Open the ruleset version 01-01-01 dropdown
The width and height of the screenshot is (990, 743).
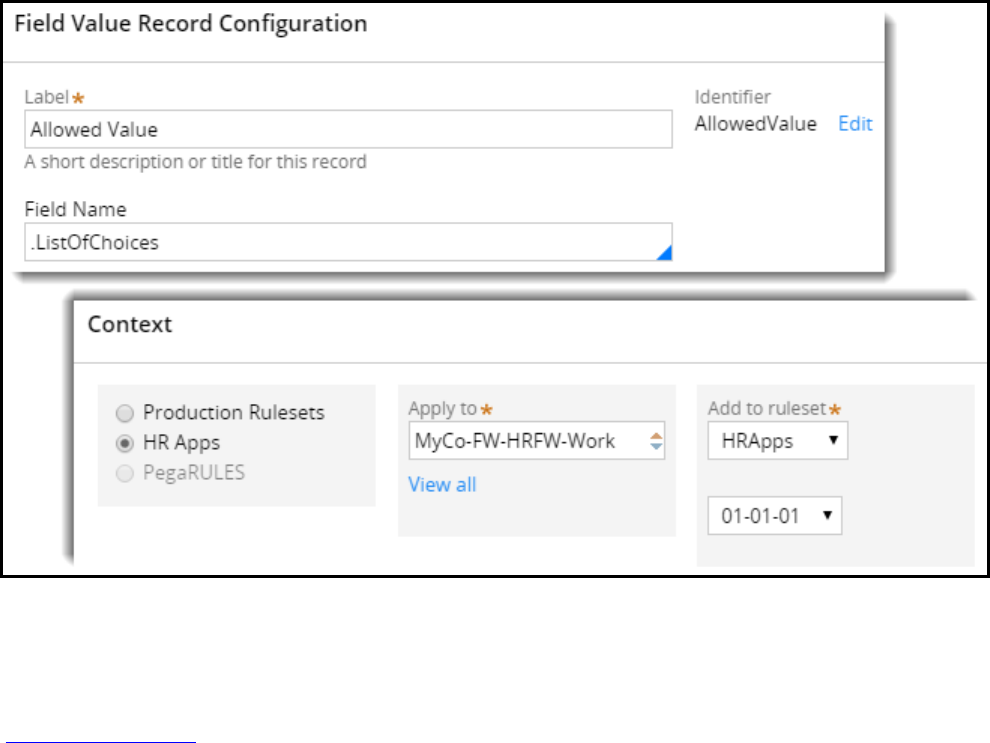click(x=774, y=516)
